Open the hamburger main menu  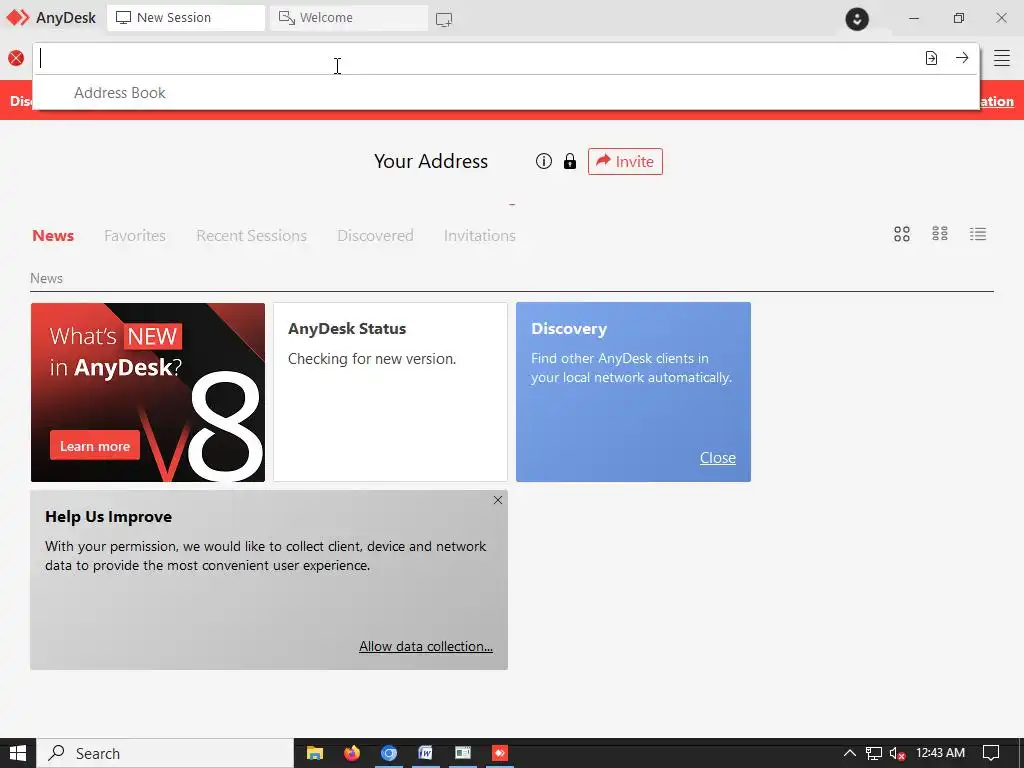1002,58
